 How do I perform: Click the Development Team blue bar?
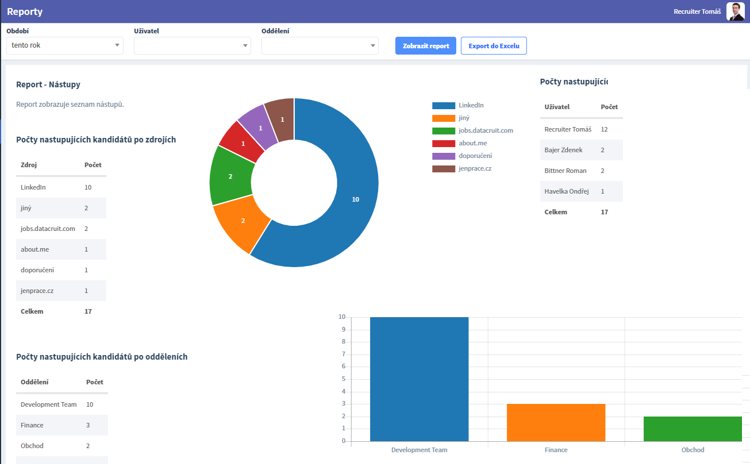tap(419, 379)
